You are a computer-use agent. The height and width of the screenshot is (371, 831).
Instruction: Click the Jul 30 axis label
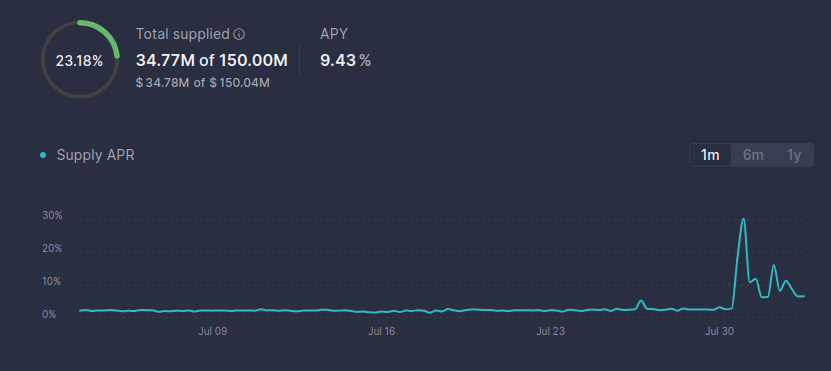[719, 332]
